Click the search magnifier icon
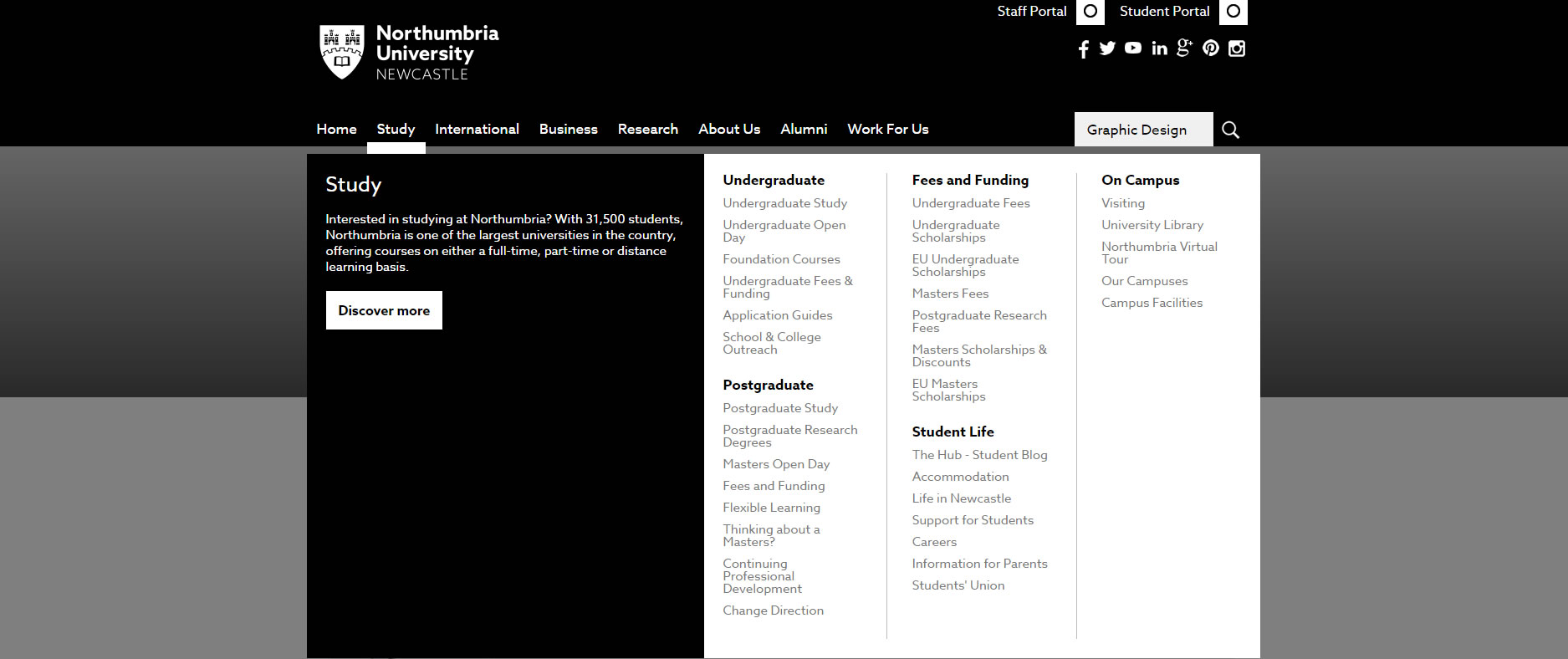The height and width of the screenshot is (659, 1568). [1230, 130]
